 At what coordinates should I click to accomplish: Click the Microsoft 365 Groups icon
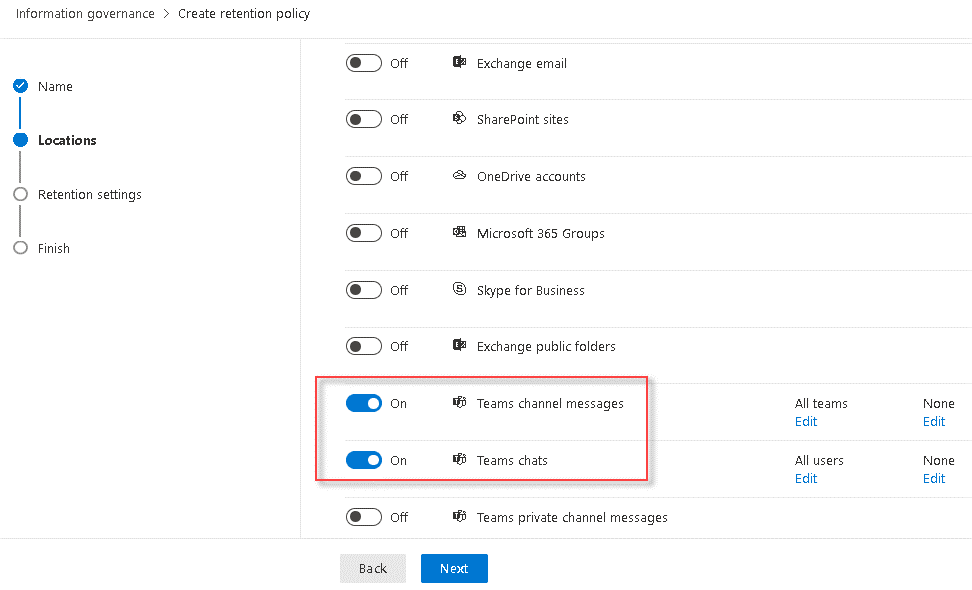pyautogui.click(x=458, y=232)
